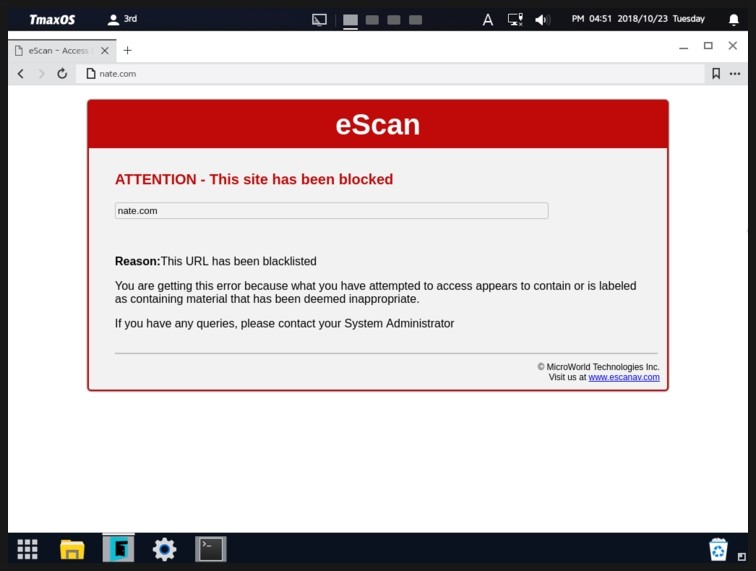Click the 'This site has been blocked' heading

pos(254,179)
